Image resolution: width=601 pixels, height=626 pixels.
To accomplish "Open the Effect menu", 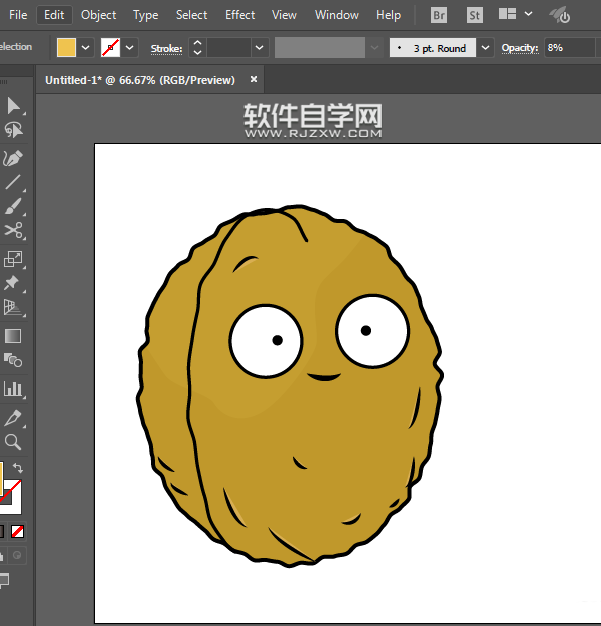I will [240, 15].
